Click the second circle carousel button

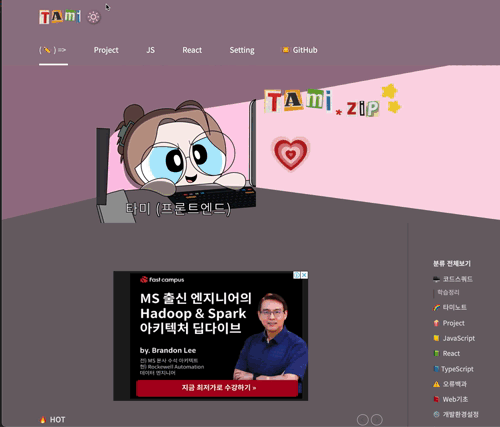point(377,420)
